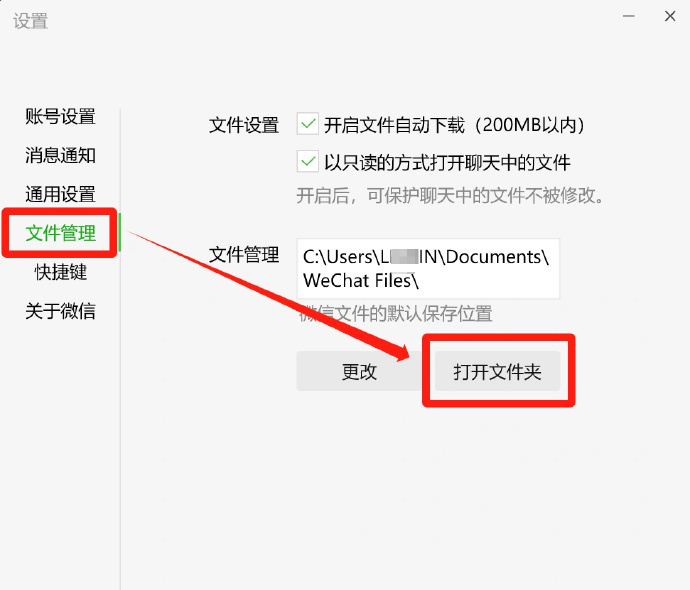Select 通用设置 in the sidebar
Image resolution: width=690 pixels, height=590 pixels.
pyautogui.click(x=60, y=194)
